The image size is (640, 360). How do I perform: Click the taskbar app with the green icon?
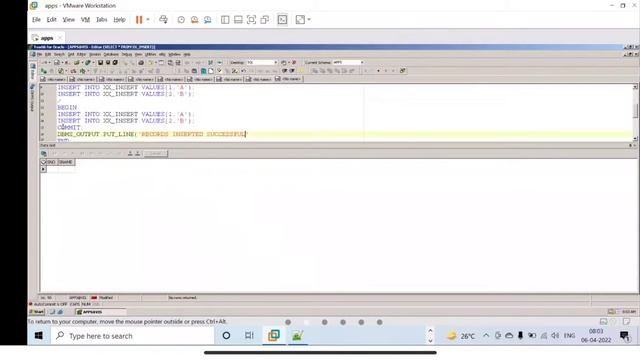point(298,336)
